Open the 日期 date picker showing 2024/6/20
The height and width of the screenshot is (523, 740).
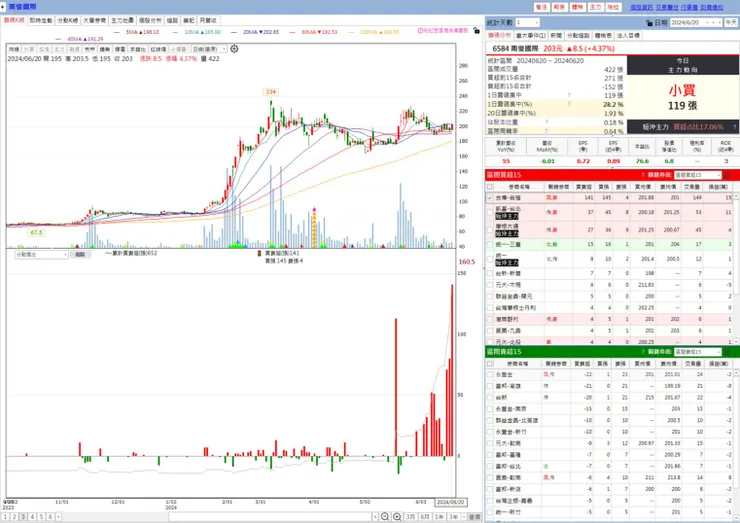(x=696, y=23)
